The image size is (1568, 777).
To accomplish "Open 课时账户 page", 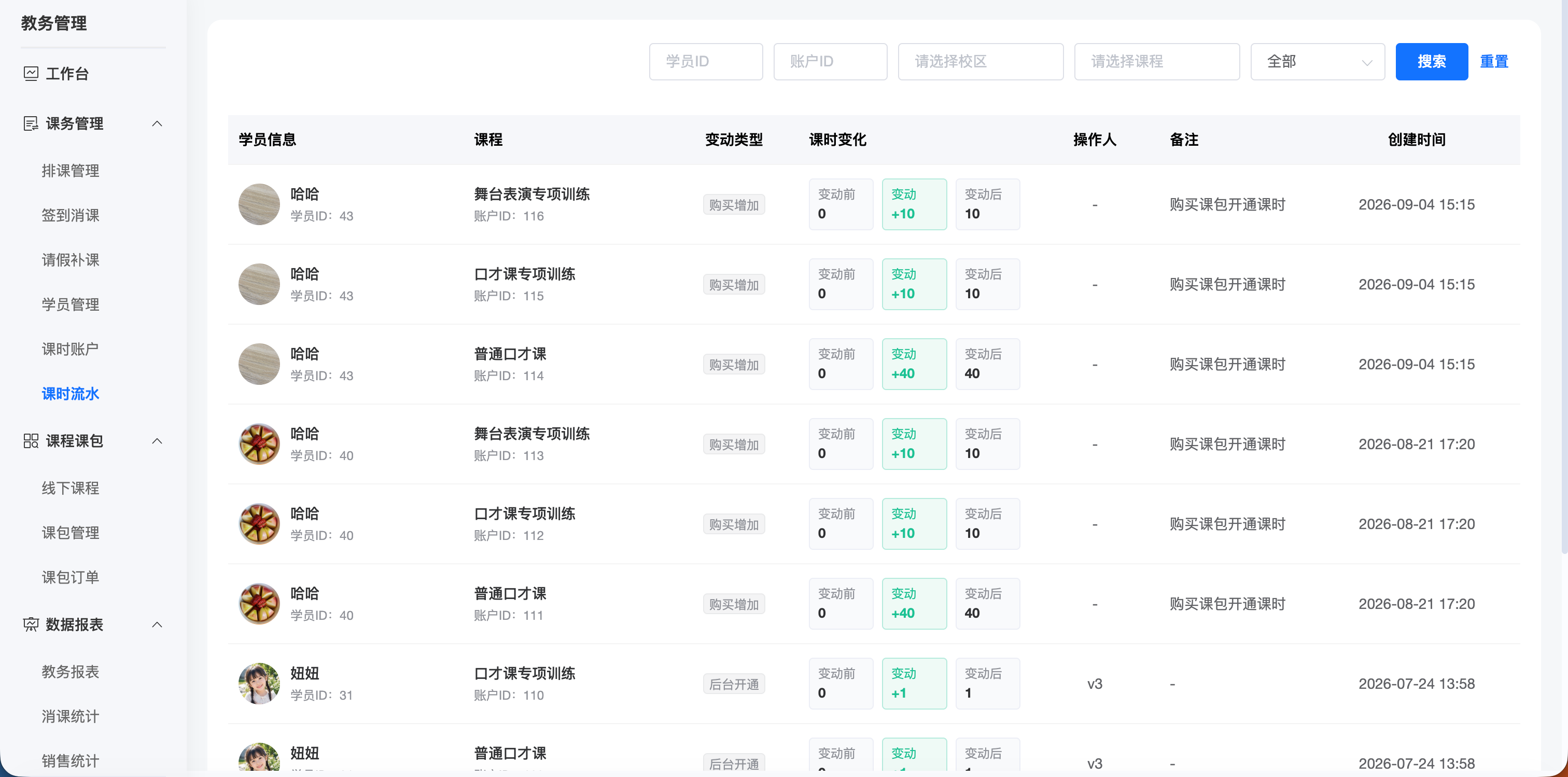I will pos(71,349).
